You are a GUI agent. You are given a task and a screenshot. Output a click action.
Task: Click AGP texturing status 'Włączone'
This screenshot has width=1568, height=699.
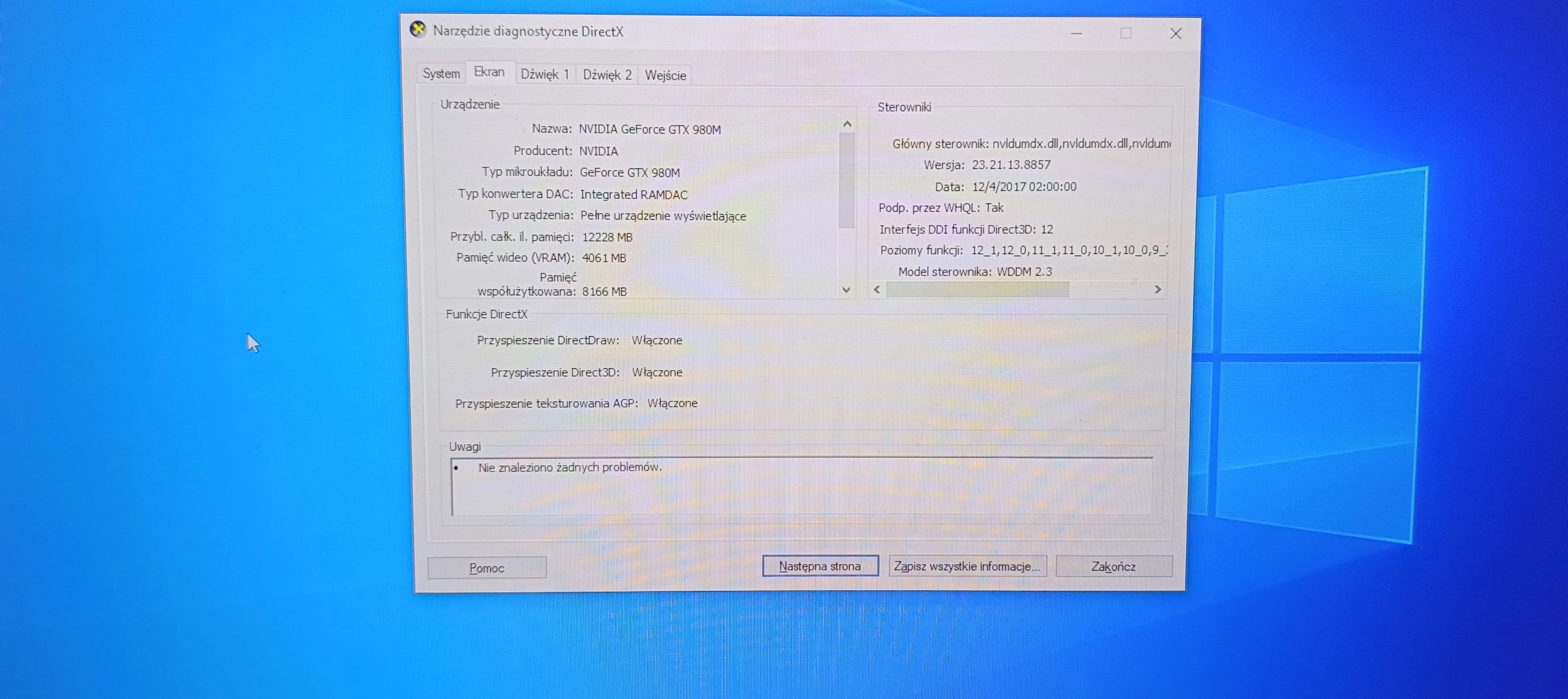pyautogui.click(x=672, y=403)
